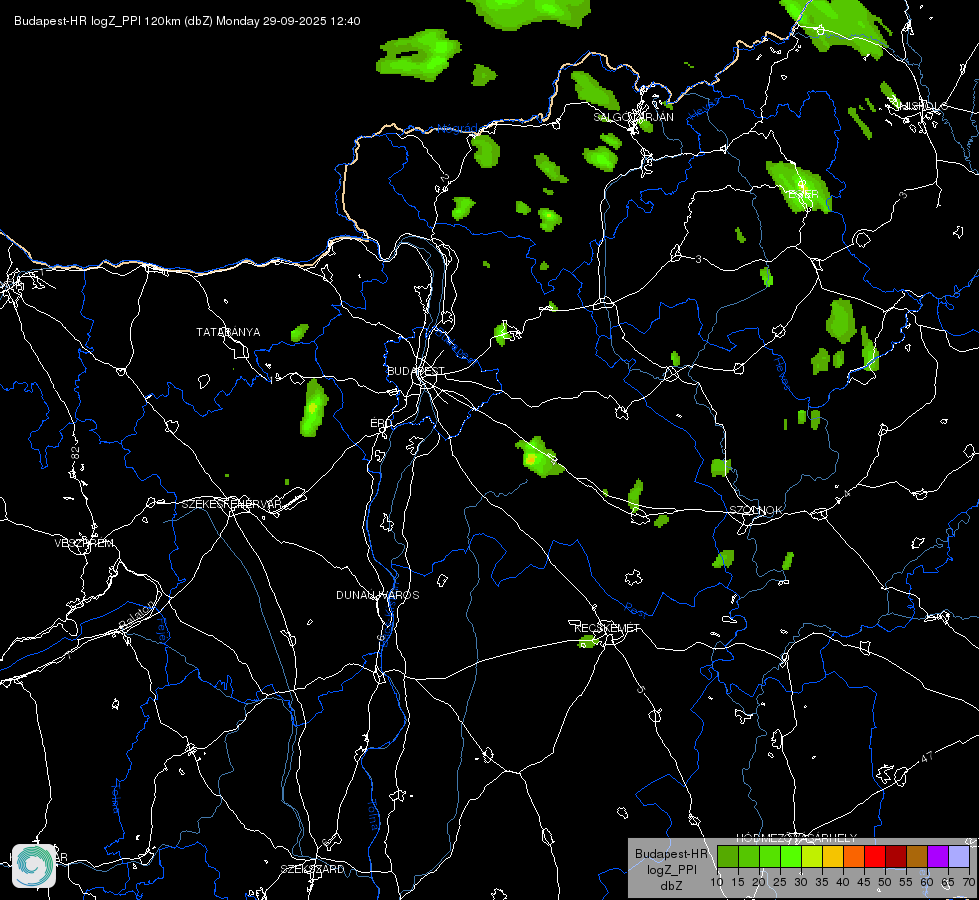The width and height of the screenshot is (979, 900).
Task: Click the SZOLNOK city label
Action: coord(755,510)
